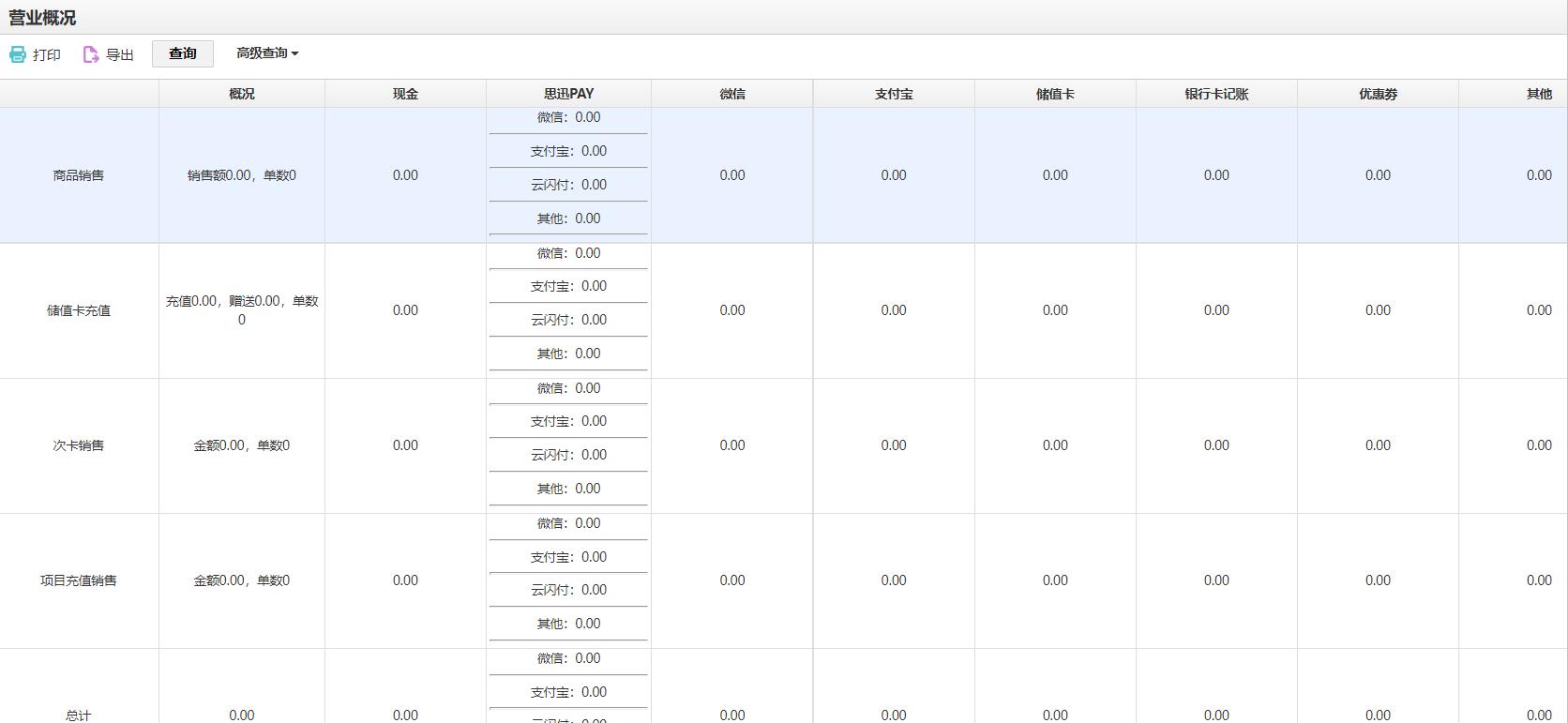Click the 现金 column header
This screenshot has height=723, width=1568.
(405, 94)
